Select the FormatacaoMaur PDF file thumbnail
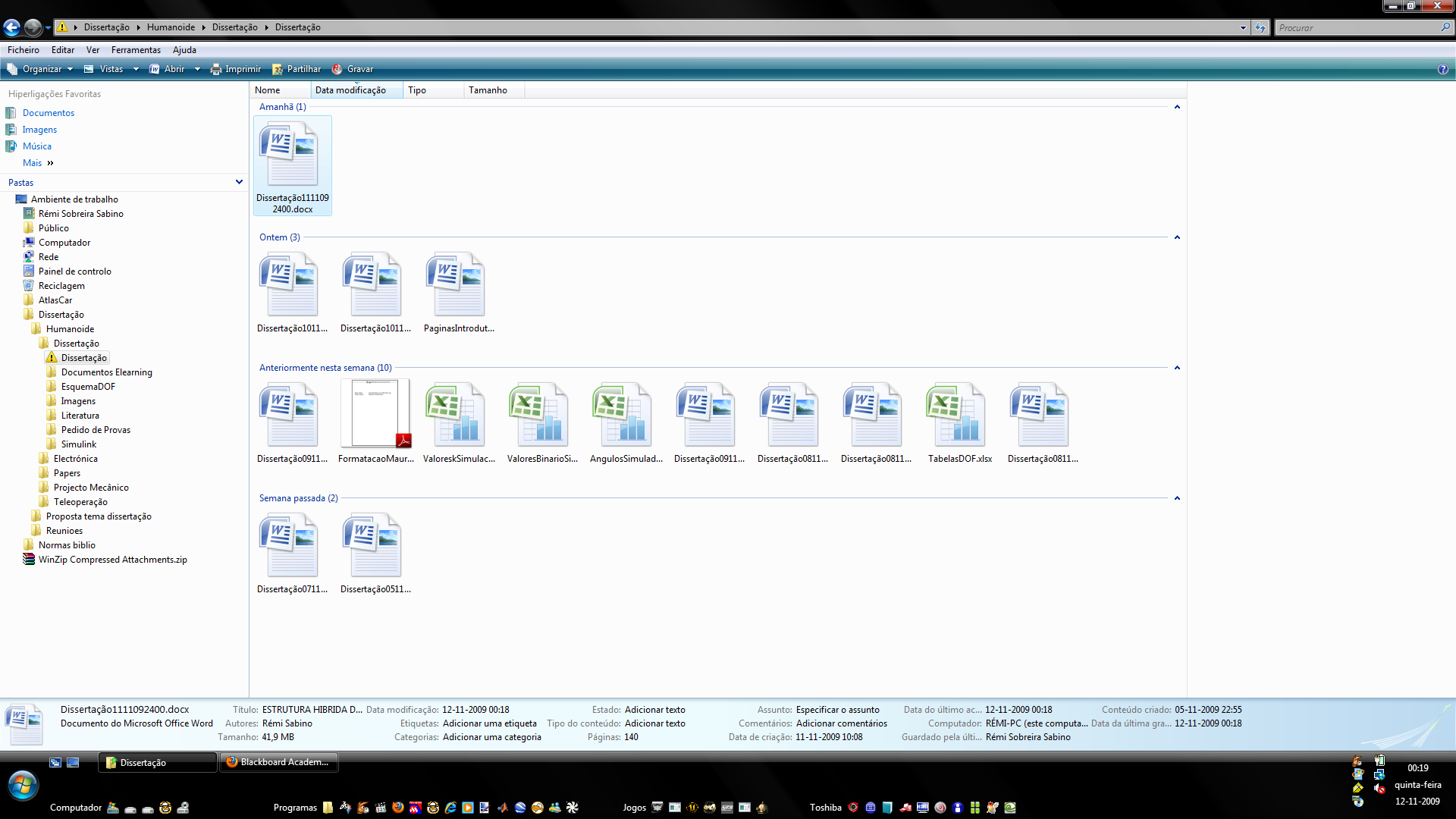 coord(375,414)
